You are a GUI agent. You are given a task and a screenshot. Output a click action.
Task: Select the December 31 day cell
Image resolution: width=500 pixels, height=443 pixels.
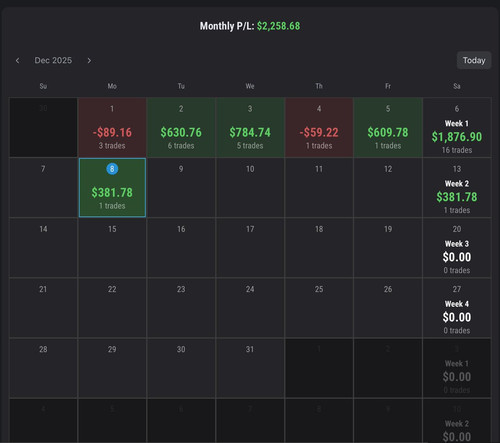point(250,368)
